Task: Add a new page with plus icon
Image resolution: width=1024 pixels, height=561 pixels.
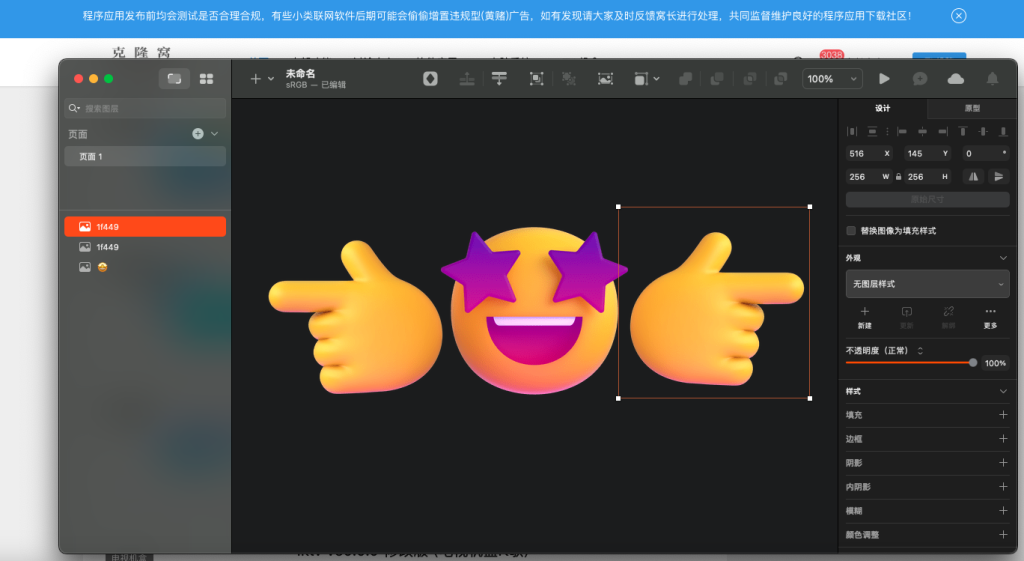Action: click(x=198, y=134)
